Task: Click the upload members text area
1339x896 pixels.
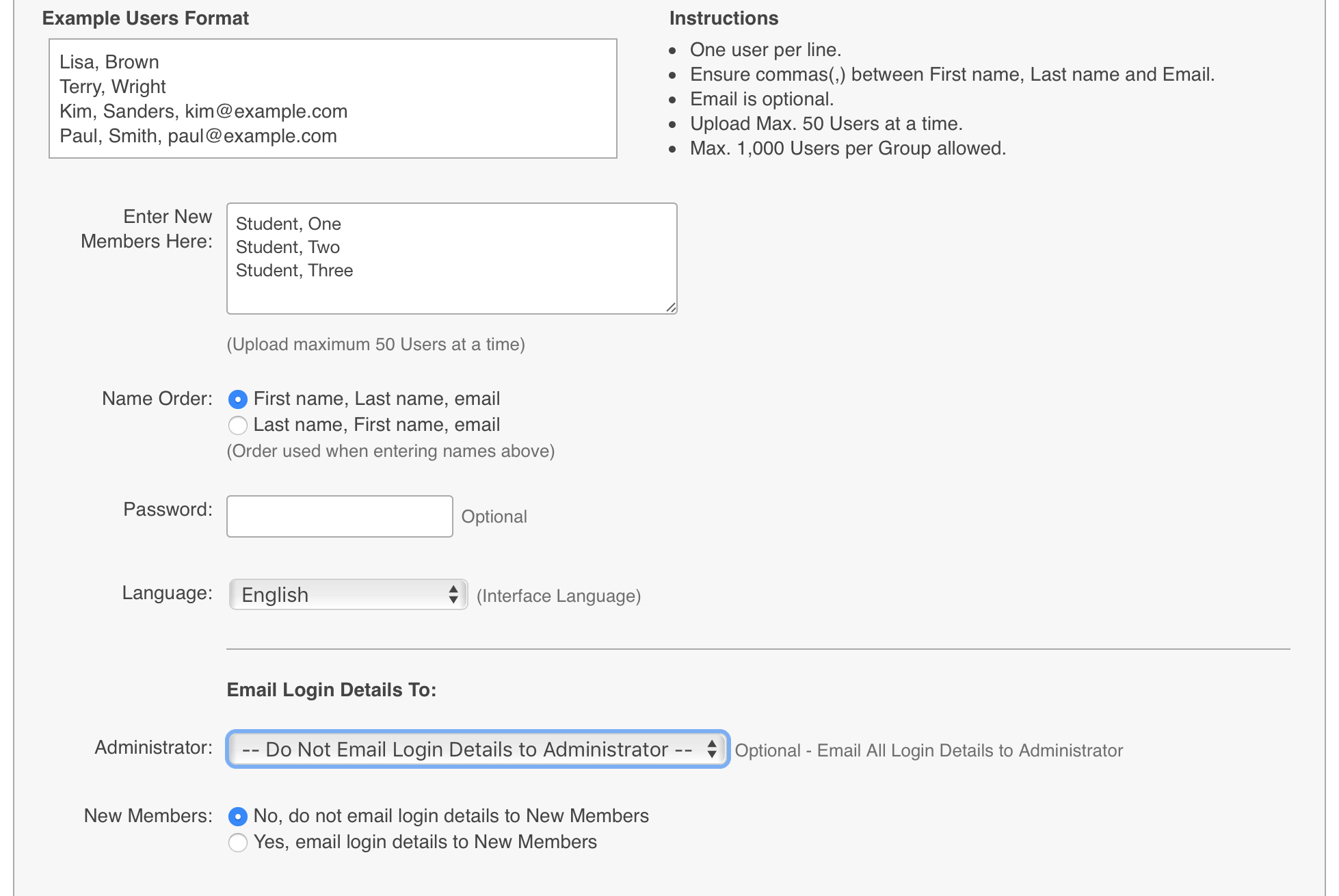Action: click(452, 257)
